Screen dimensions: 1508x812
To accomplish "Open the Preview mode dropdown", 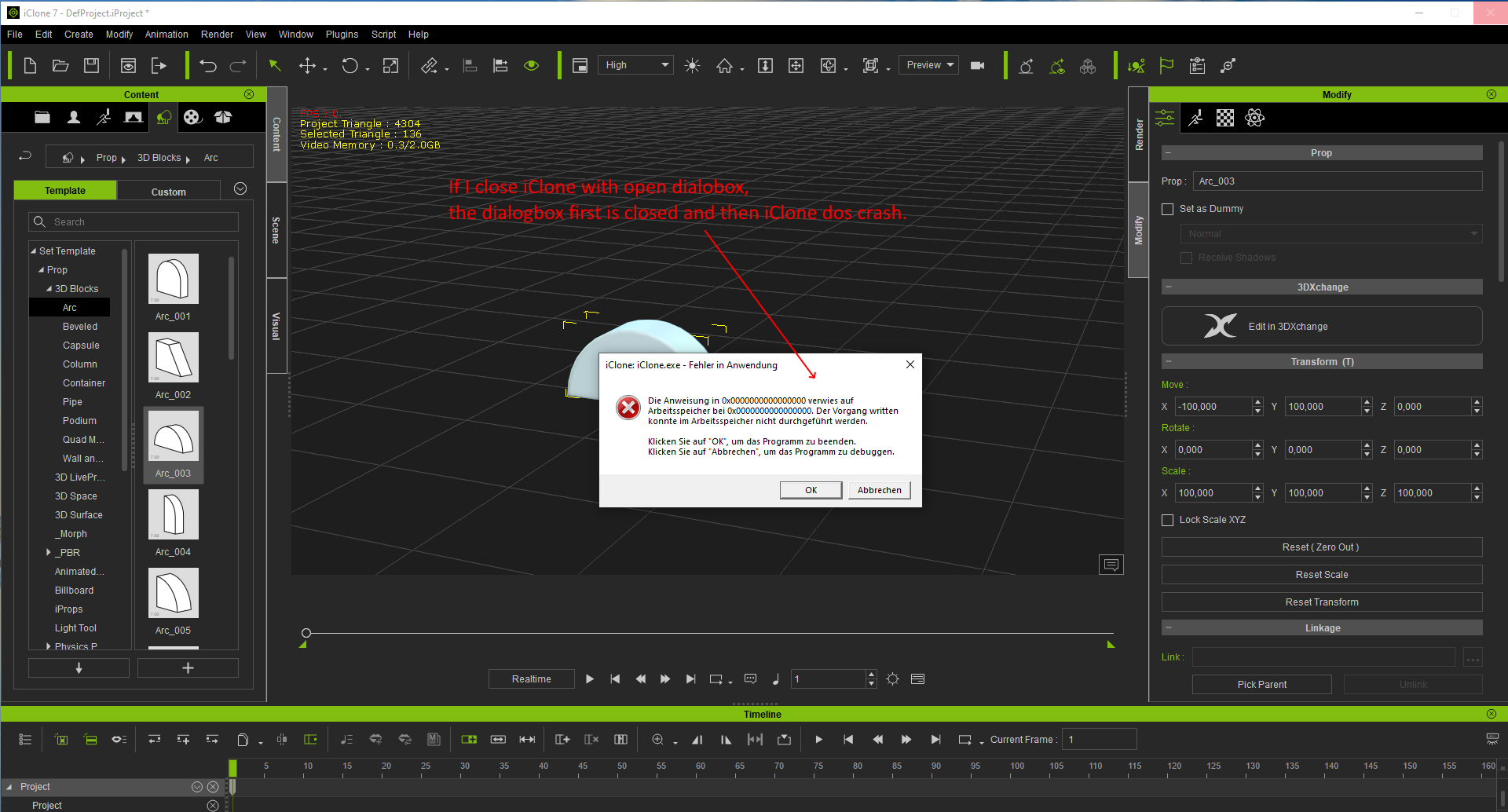I will [x=928, y=65].
